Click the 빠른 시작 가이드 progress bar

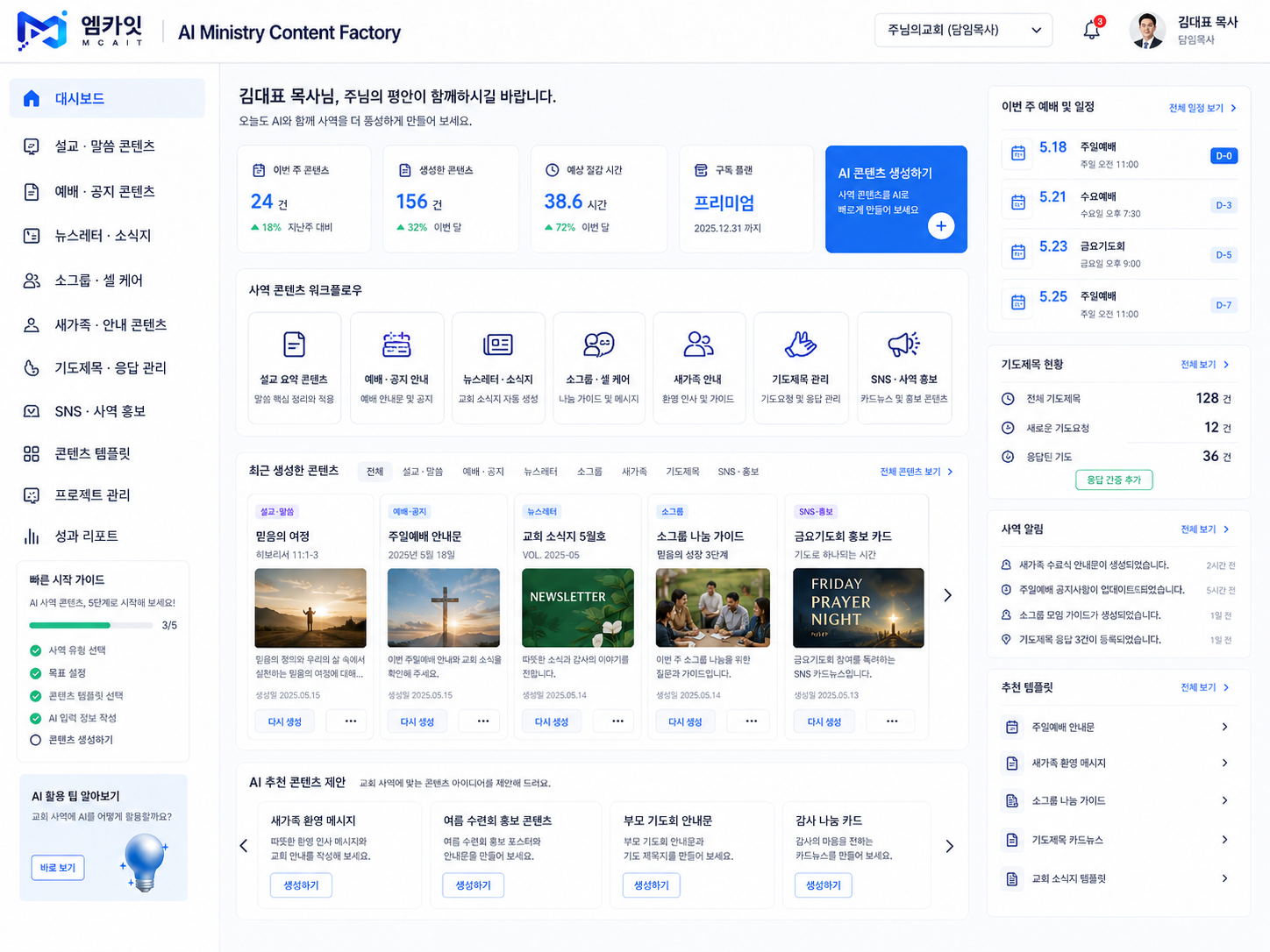point(91,625)
